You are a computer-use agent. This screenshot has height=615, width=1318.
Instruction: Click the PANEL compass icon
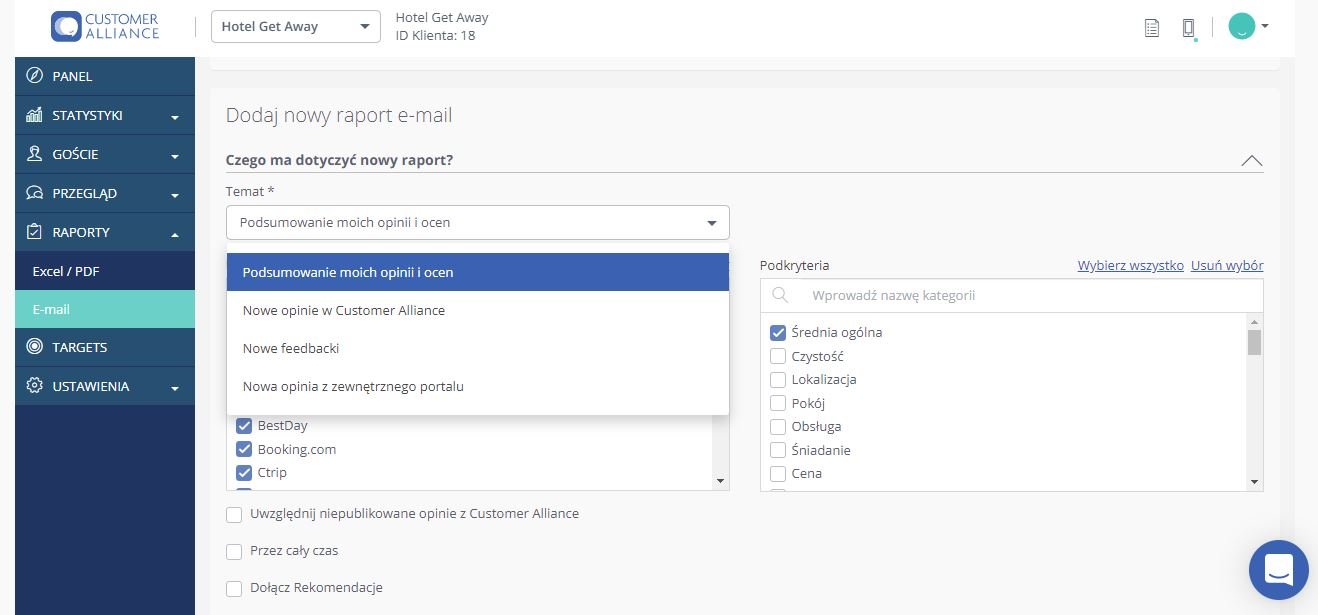pos(35,76)
